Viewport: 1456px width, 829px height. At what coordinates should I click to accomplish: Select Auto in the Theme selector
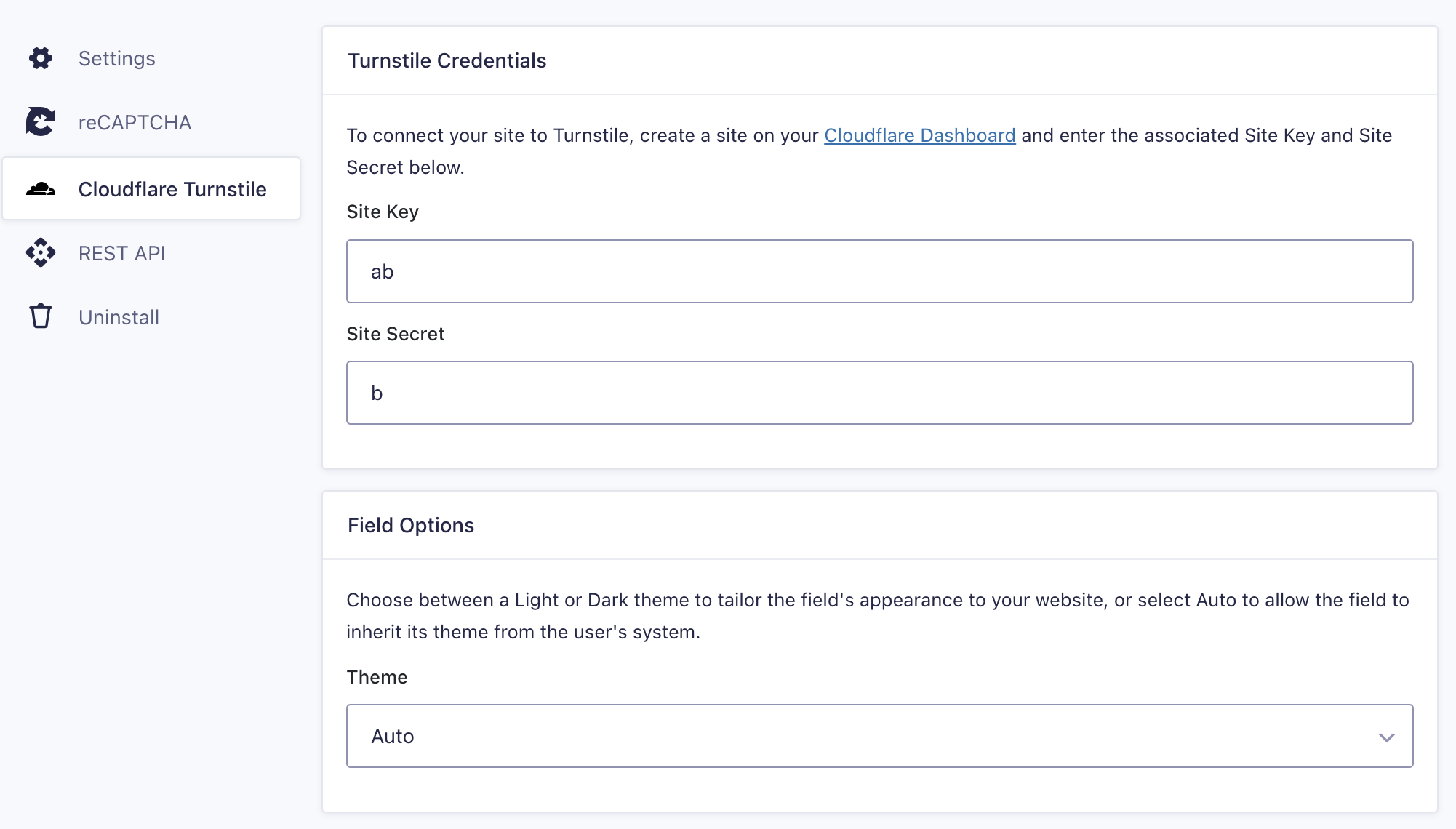coord(879,736)
